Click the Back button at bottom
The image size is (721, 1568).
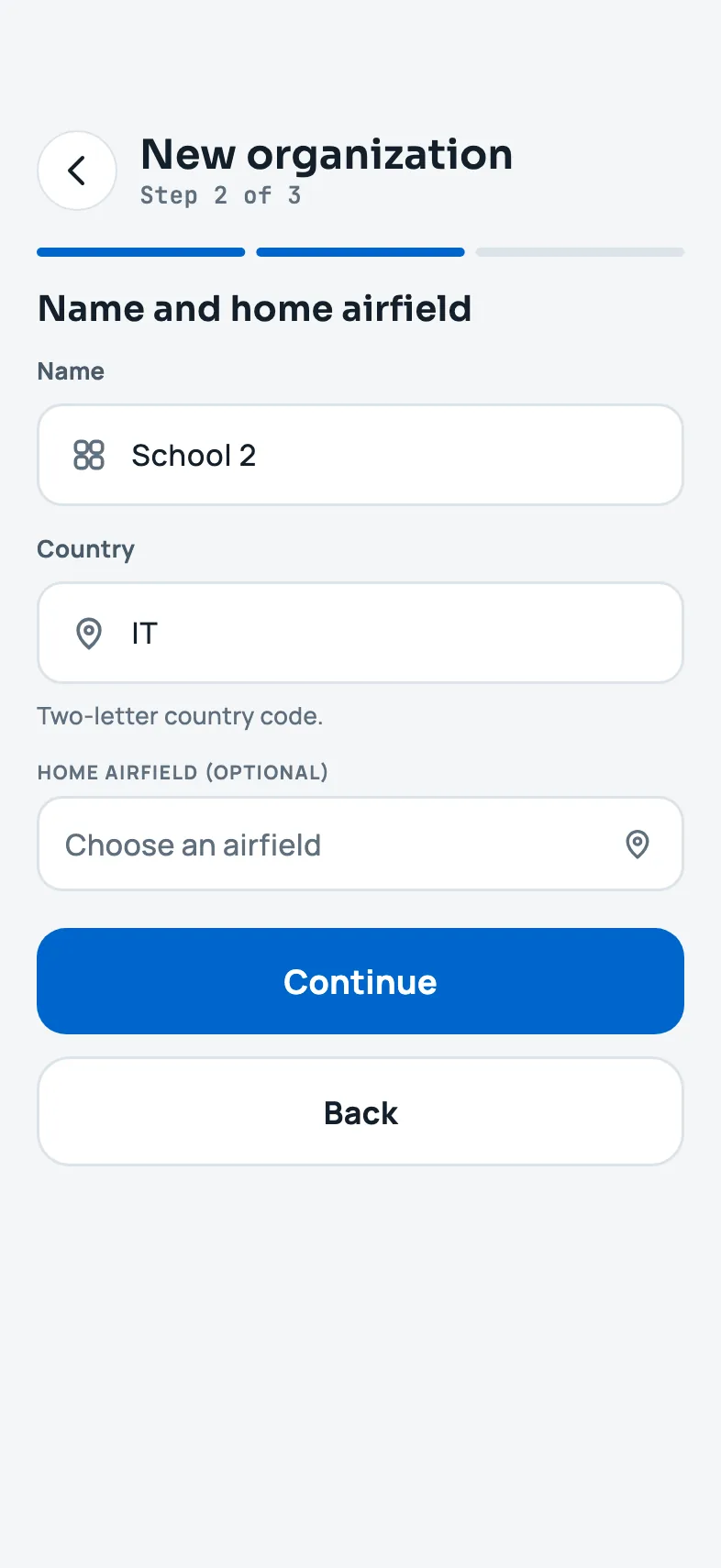click(360, 1112)
